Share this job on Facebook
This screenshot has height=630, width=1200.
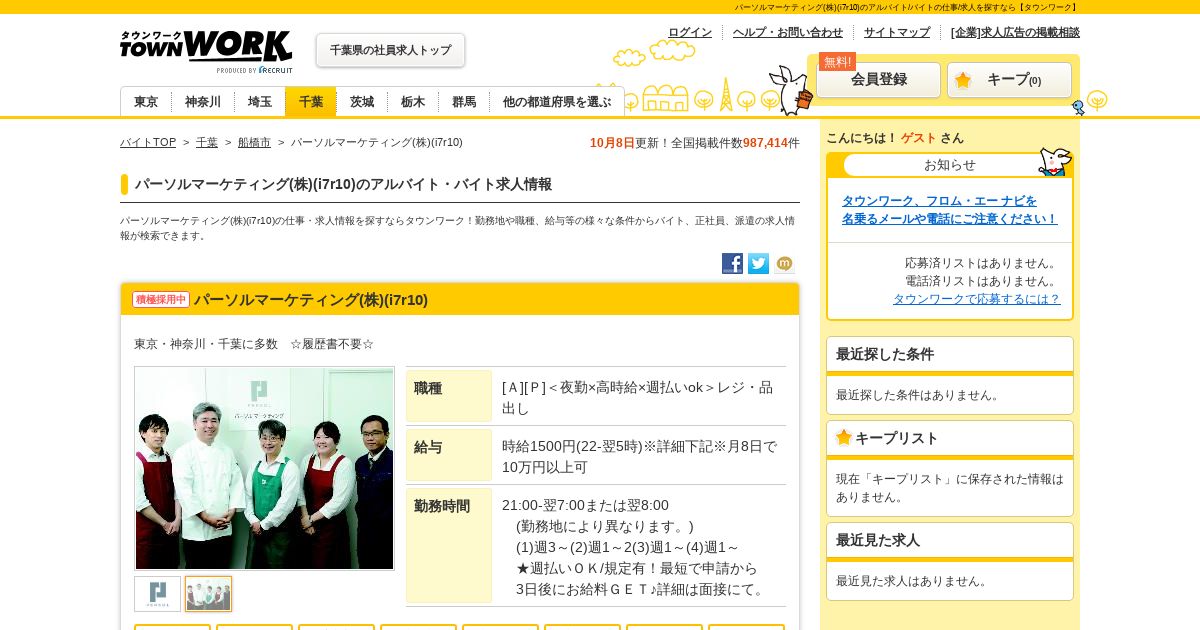(733, 264)
